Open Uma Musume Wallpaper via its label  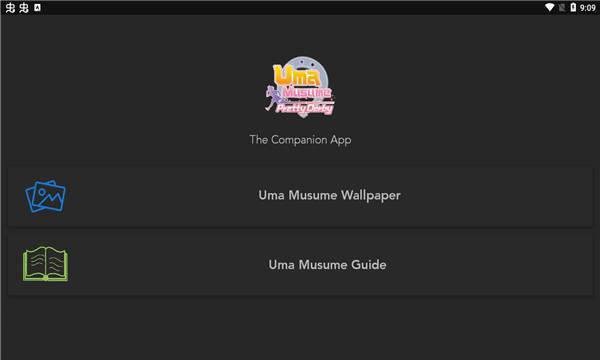coord(329,195)
